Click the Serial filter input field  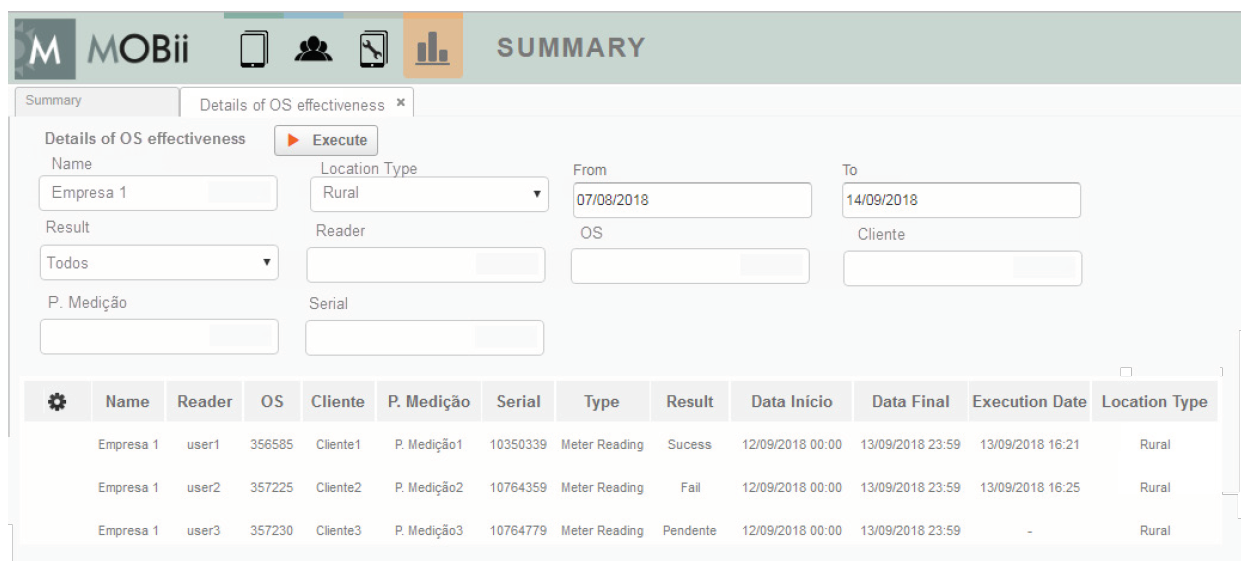(424, 338)
